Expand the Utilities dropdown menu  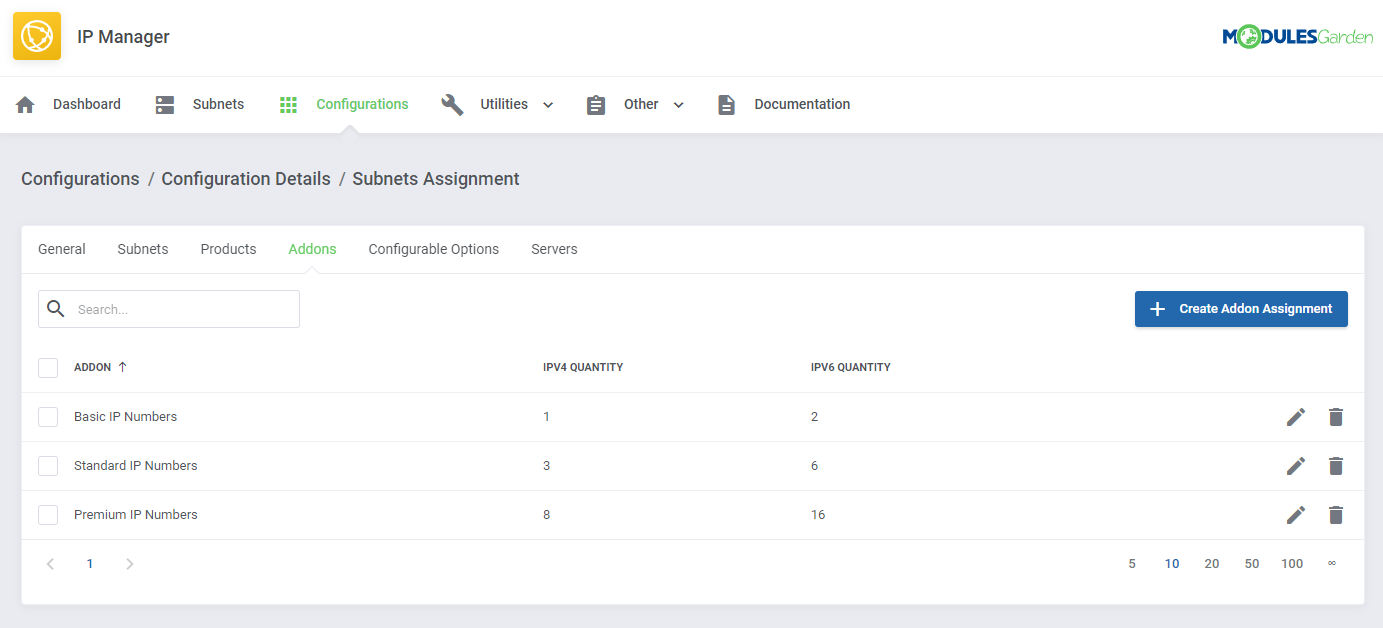[547, 104]
